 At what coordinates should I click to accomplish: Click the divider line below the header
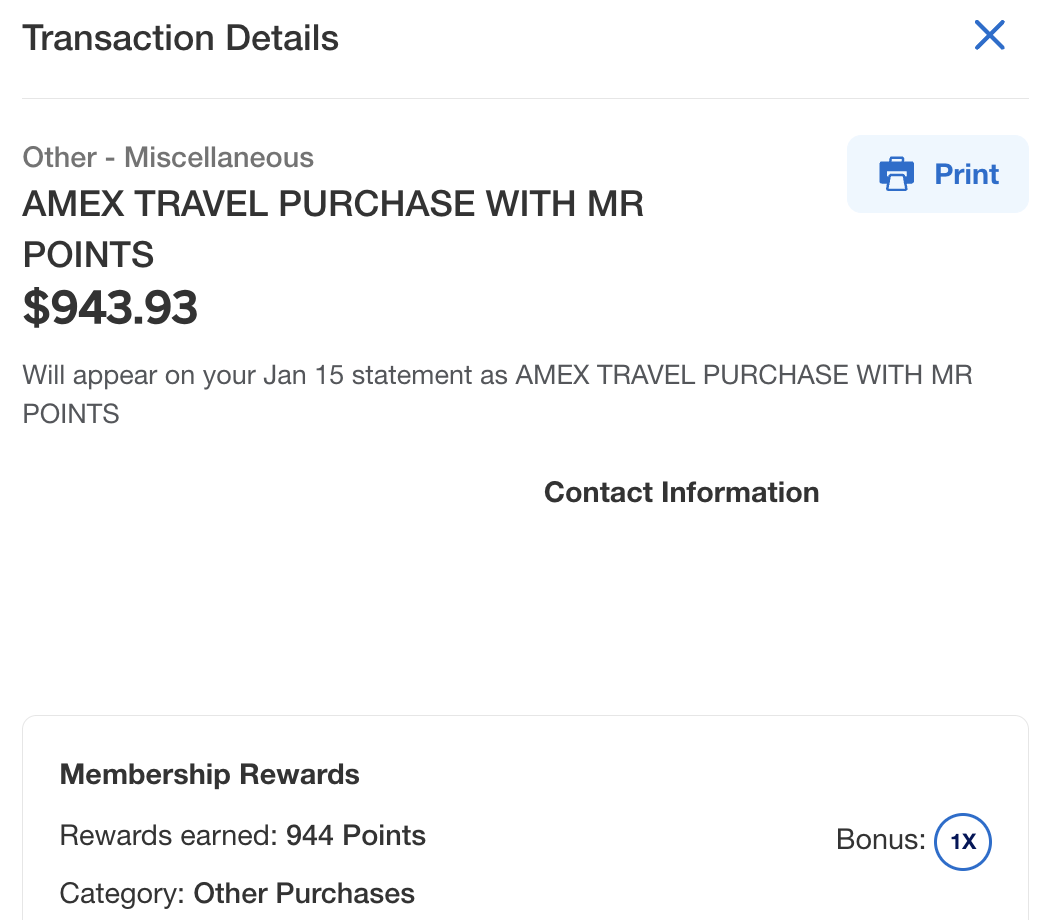(x=525, y=98)
